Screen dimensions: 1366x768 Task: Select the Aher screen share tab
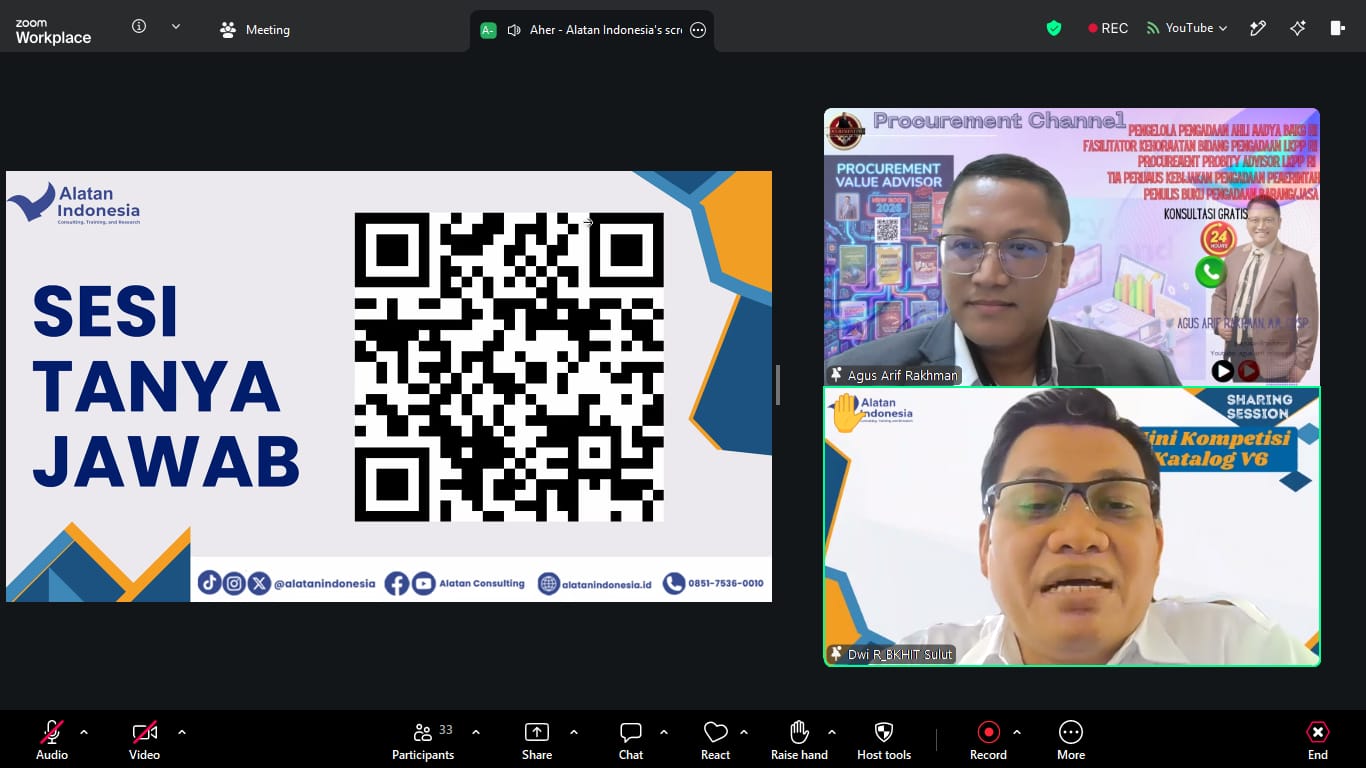coord(592,30)
